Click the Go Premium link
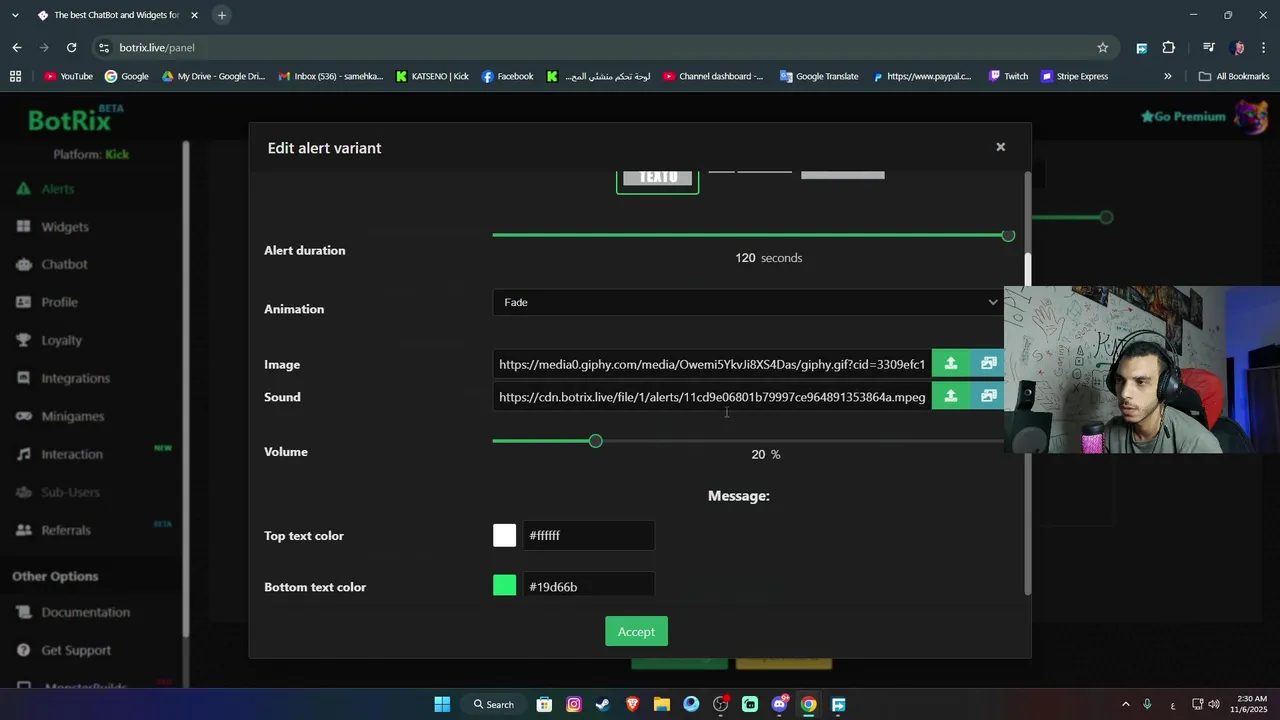The height and width of the screenshot is (720, 1280). [x=1183, y=116]
